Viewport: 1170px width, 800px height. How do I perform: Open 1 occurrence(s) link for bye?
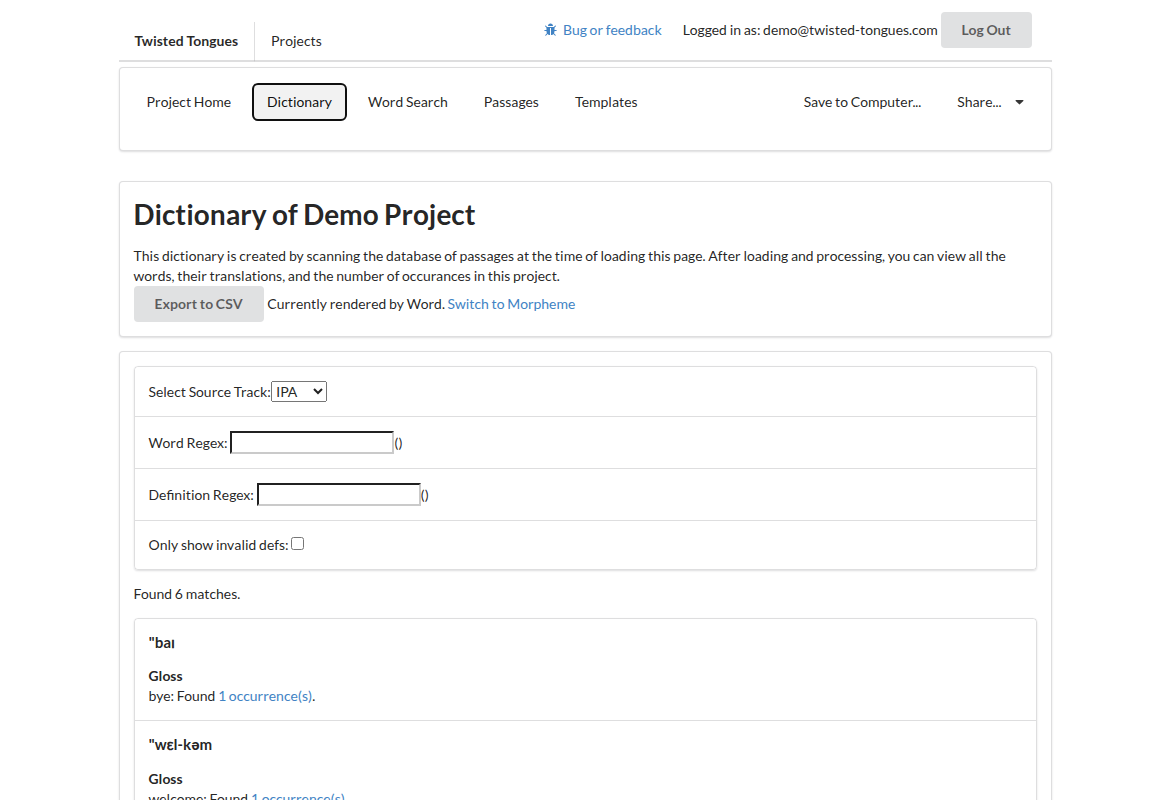coord(266,696)
